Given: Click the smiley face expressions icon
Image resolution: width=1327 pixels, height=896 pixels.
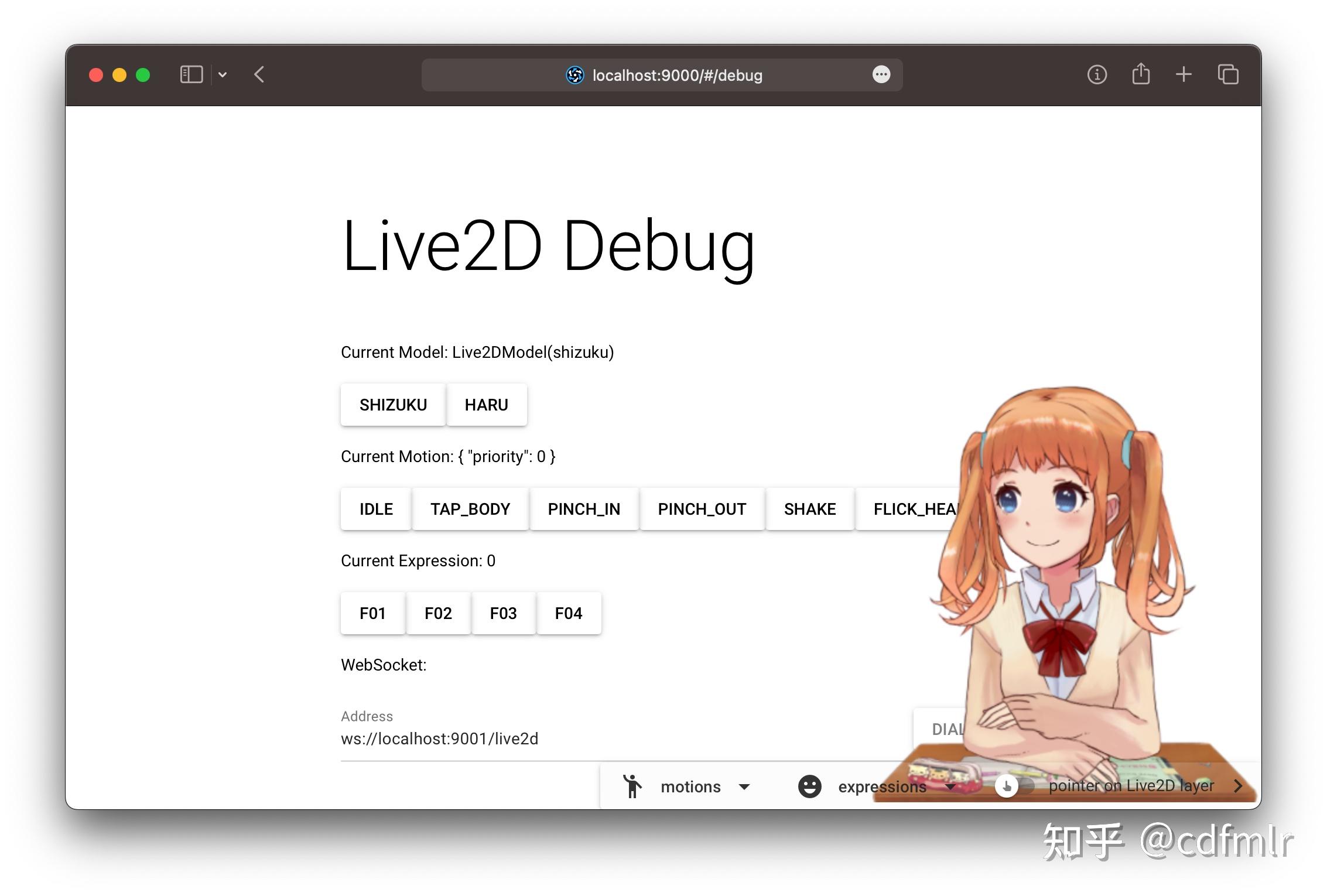Looking at the screenshot, I should pos(809,786).
